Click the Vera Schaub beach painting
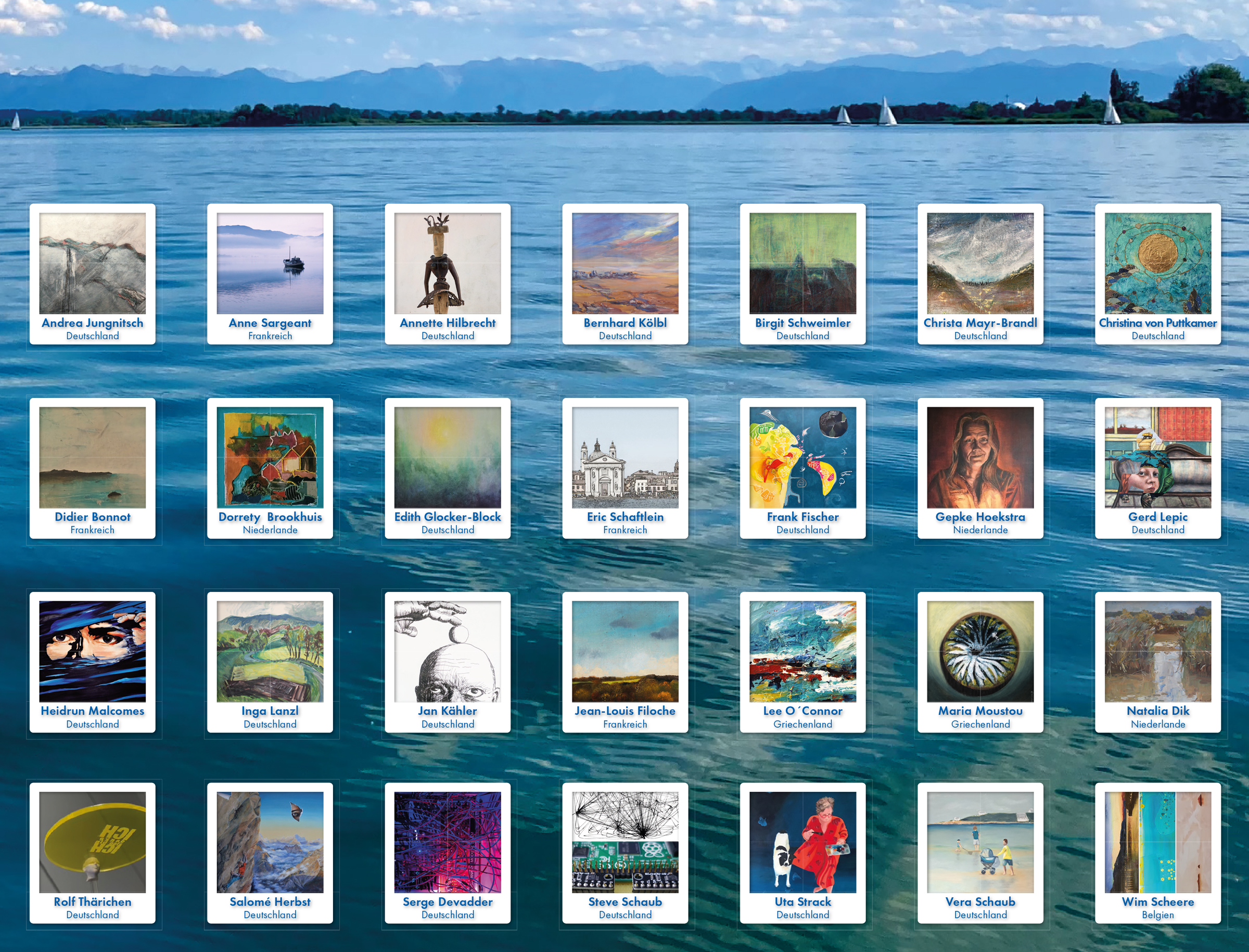The width and height of the screenshot is (1249, 952). (x=980, y=842)
